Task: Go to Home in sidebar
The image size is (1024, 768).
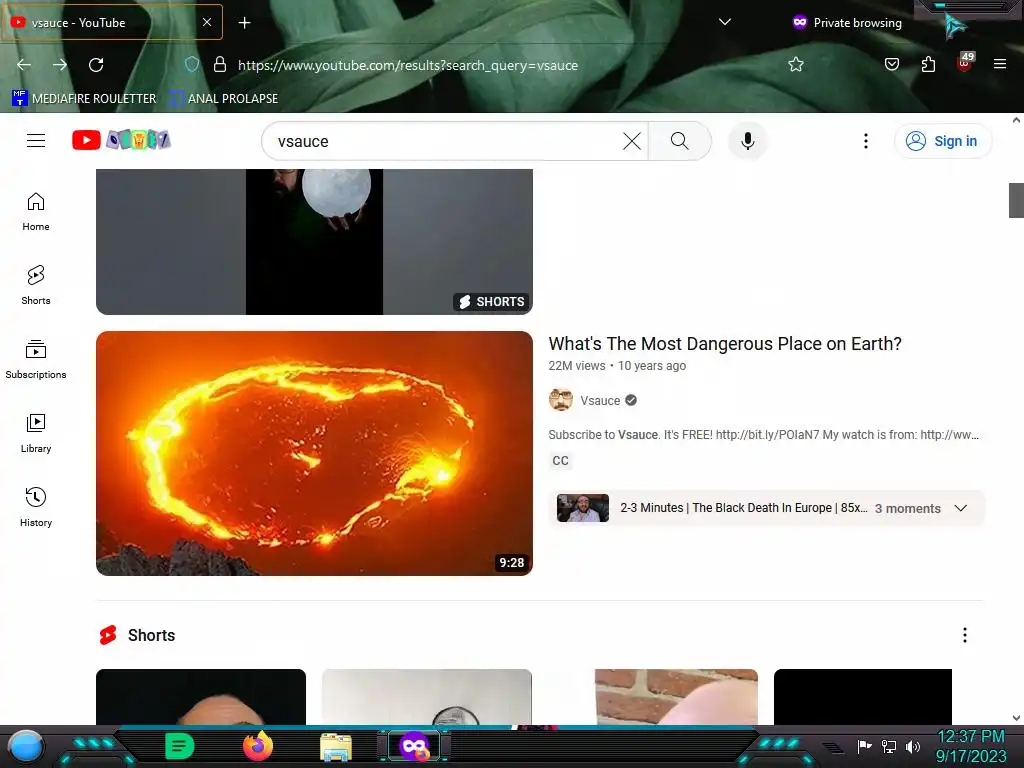Action: click(x=36, y=212)
